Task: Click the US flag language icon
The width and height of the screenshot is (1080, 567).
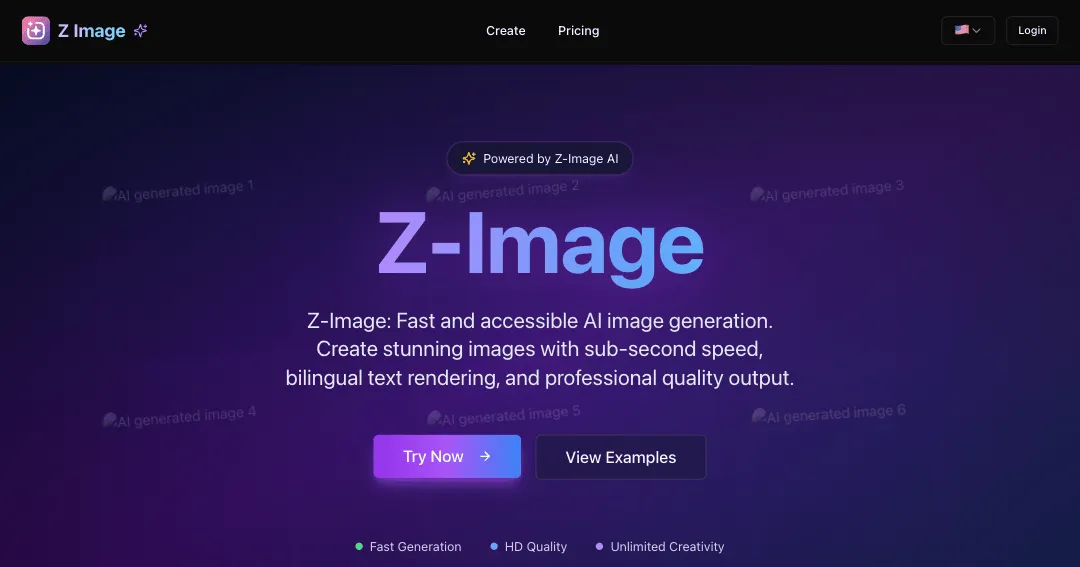Action: [x=962, y=30]
